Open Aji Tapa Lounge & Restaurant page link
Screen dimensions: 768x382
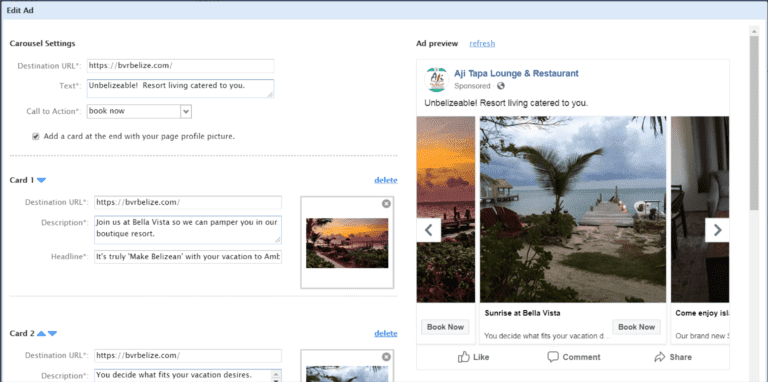click(516, 73)
